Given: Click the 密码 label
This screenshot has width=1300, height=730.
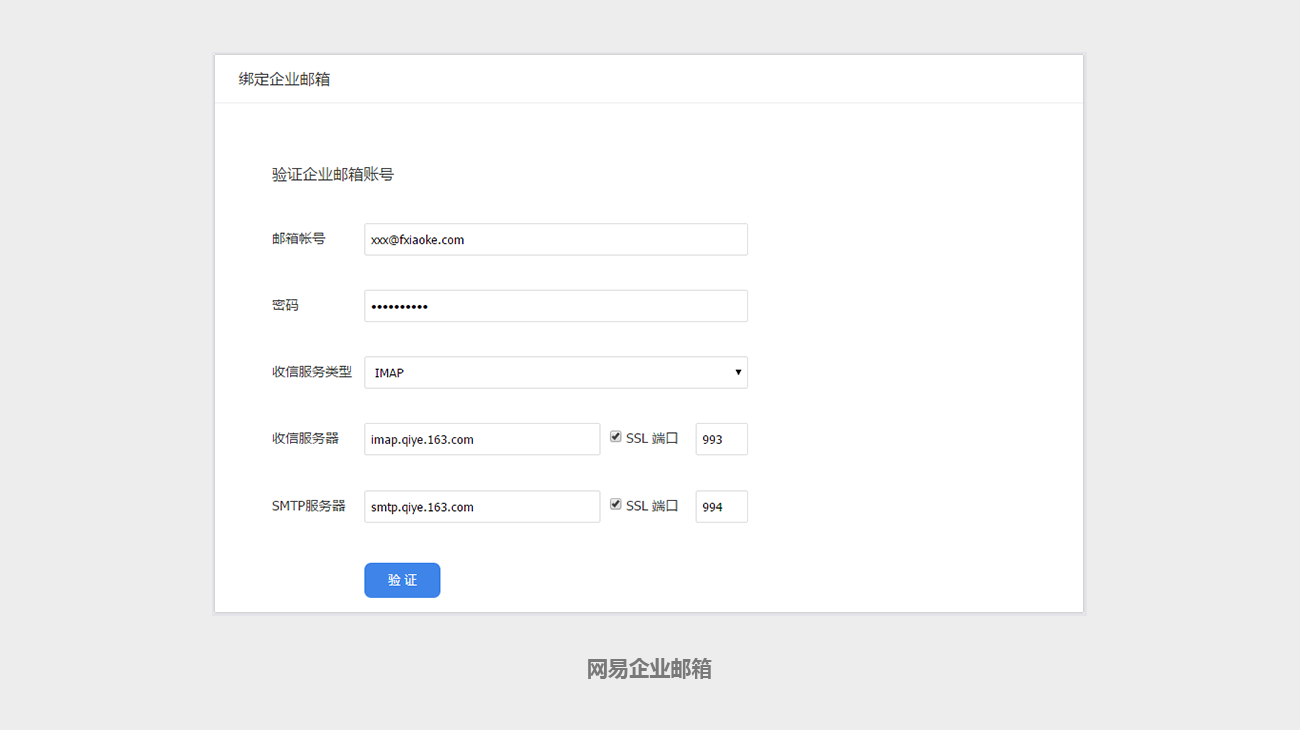Looking at the screenshot, I should pos(285,305).
